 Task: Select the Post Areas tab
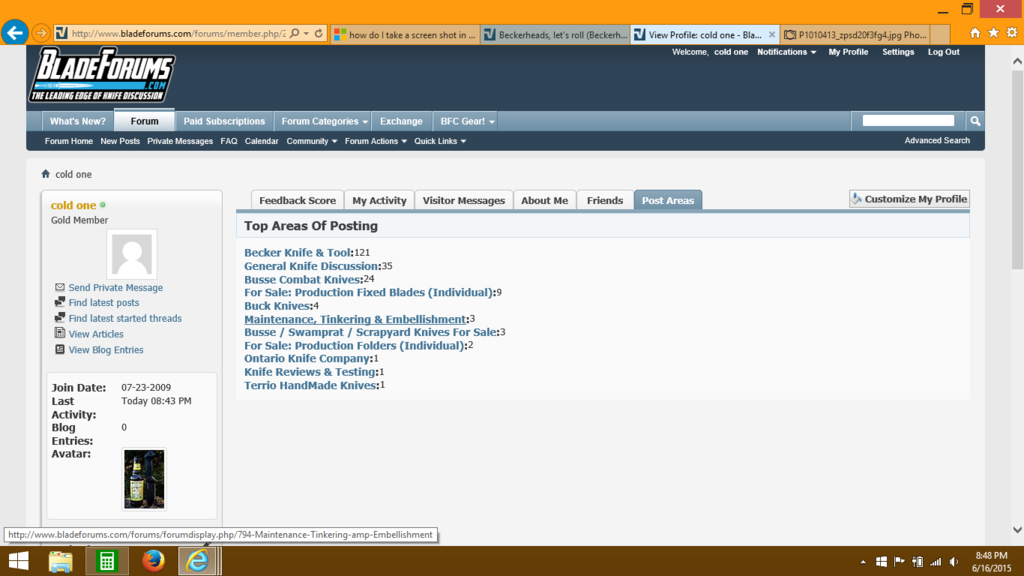click(x=668, y=200)
